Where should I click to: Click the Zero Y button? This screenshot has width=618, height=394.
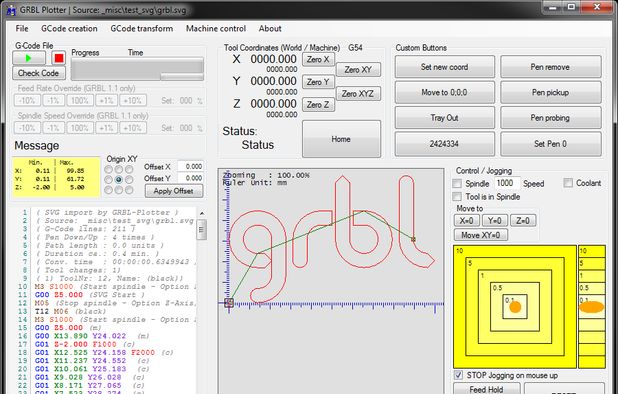[x=318, y=82]
